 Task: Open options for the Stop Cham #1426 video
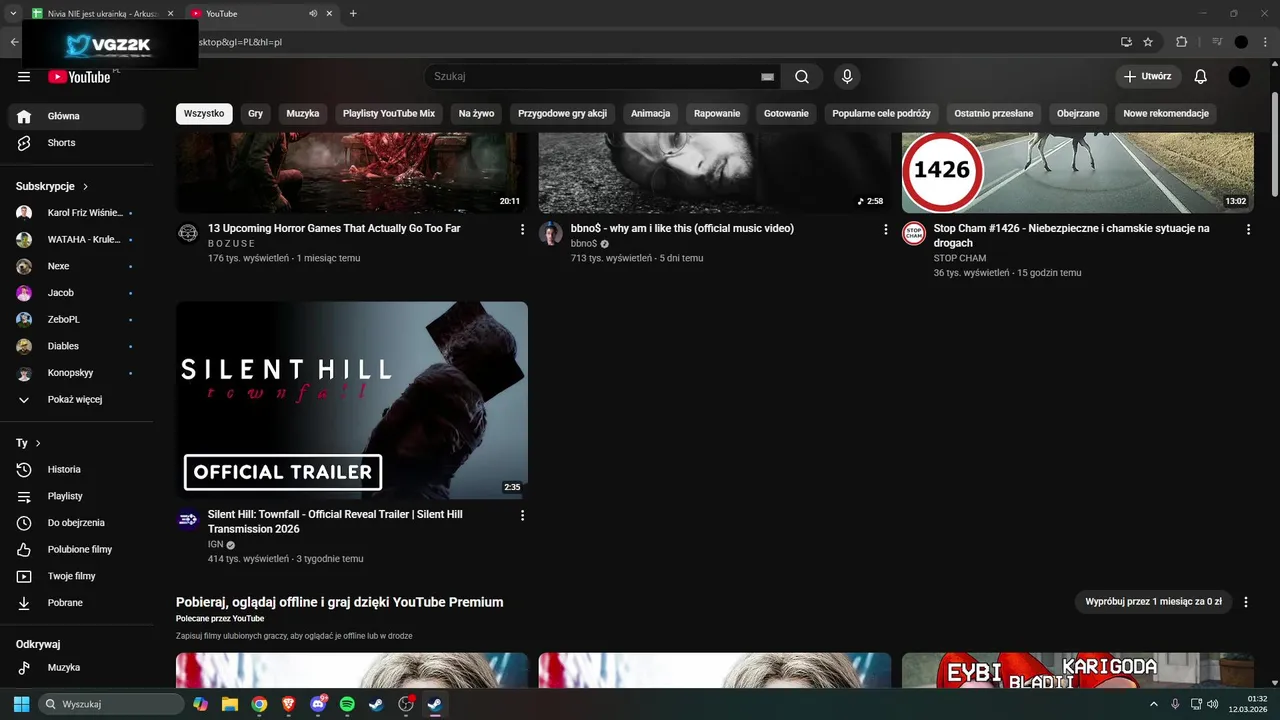point(1248,229)
